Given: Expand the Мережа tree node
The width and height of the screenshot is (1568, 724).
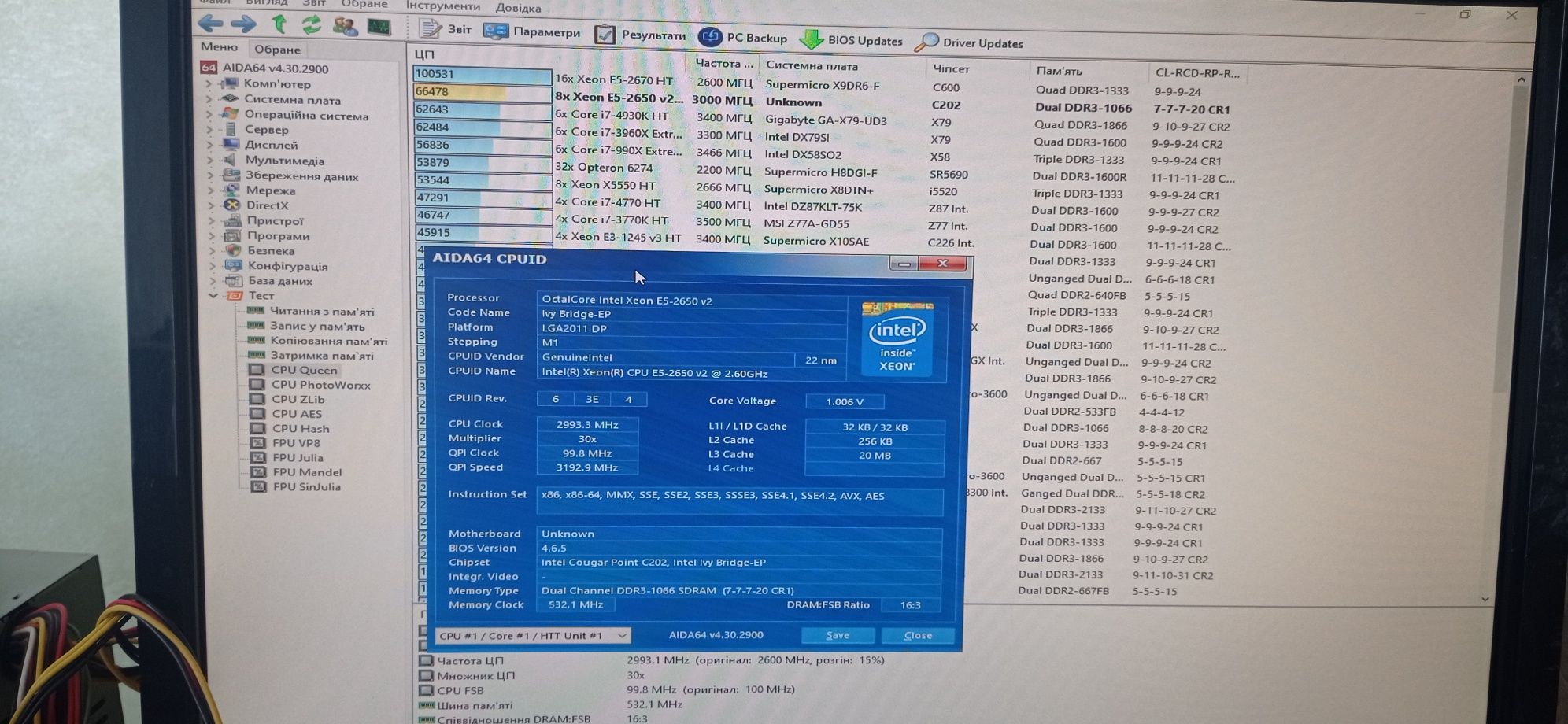Looking at the screenshot, I should tap(211, 190).
